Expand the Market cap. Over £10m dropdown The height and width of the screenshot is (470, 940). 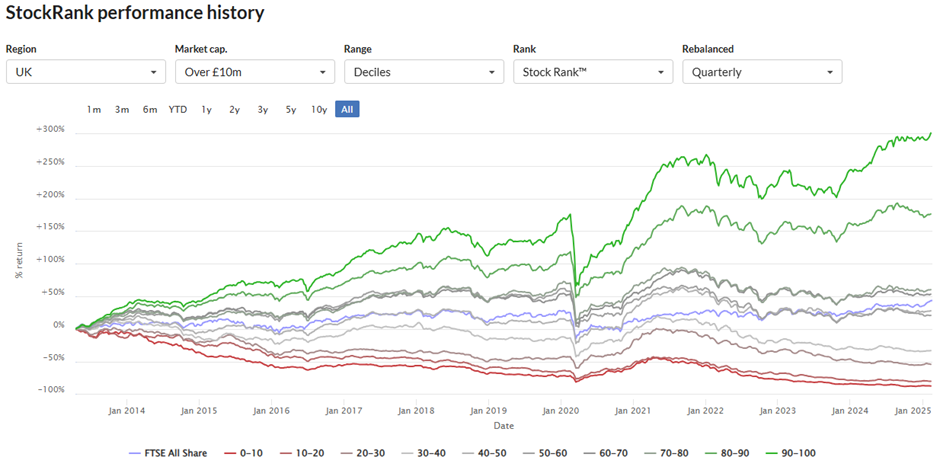point(255,72)
